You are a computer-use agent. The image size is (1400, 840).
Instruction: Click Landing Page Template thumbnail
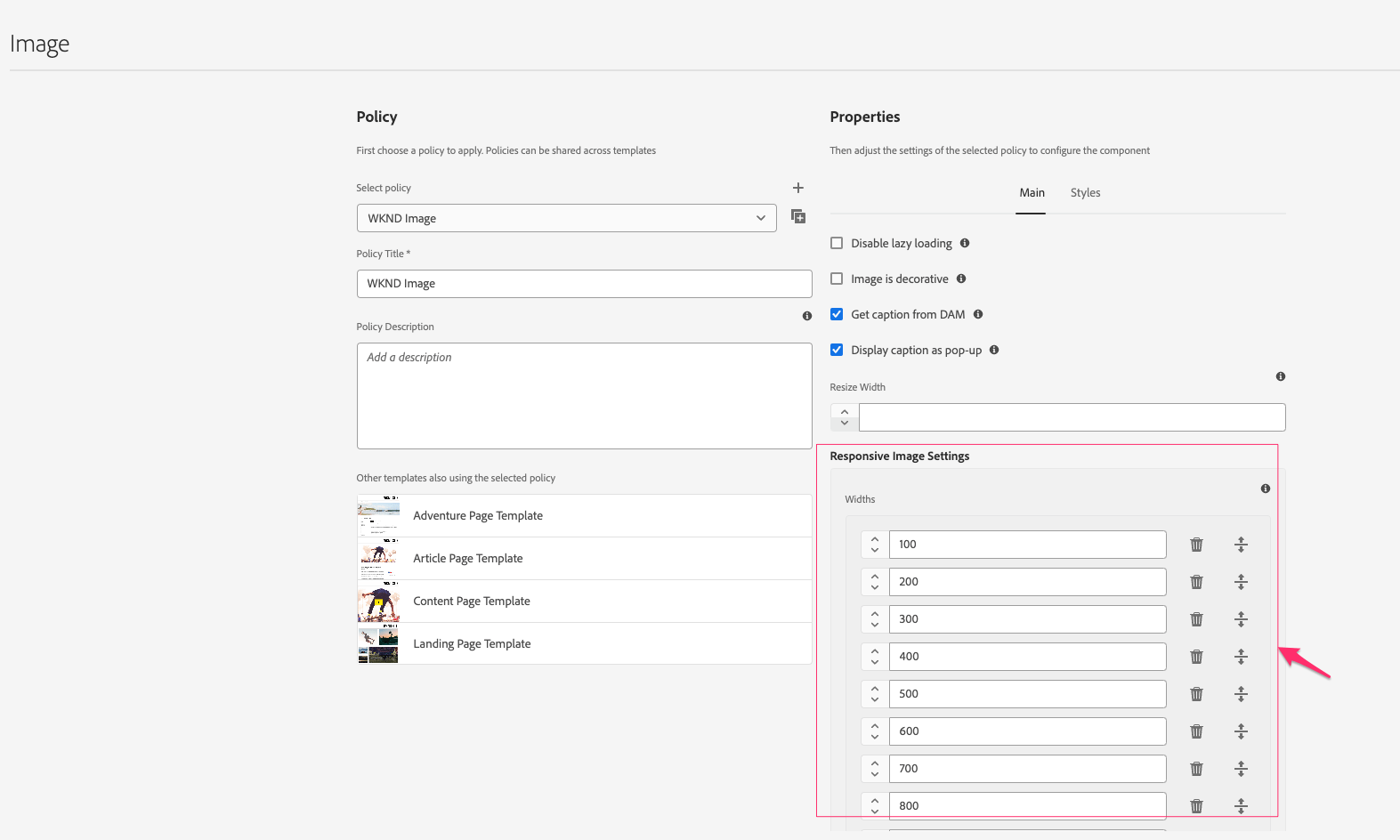click(378, 644)
